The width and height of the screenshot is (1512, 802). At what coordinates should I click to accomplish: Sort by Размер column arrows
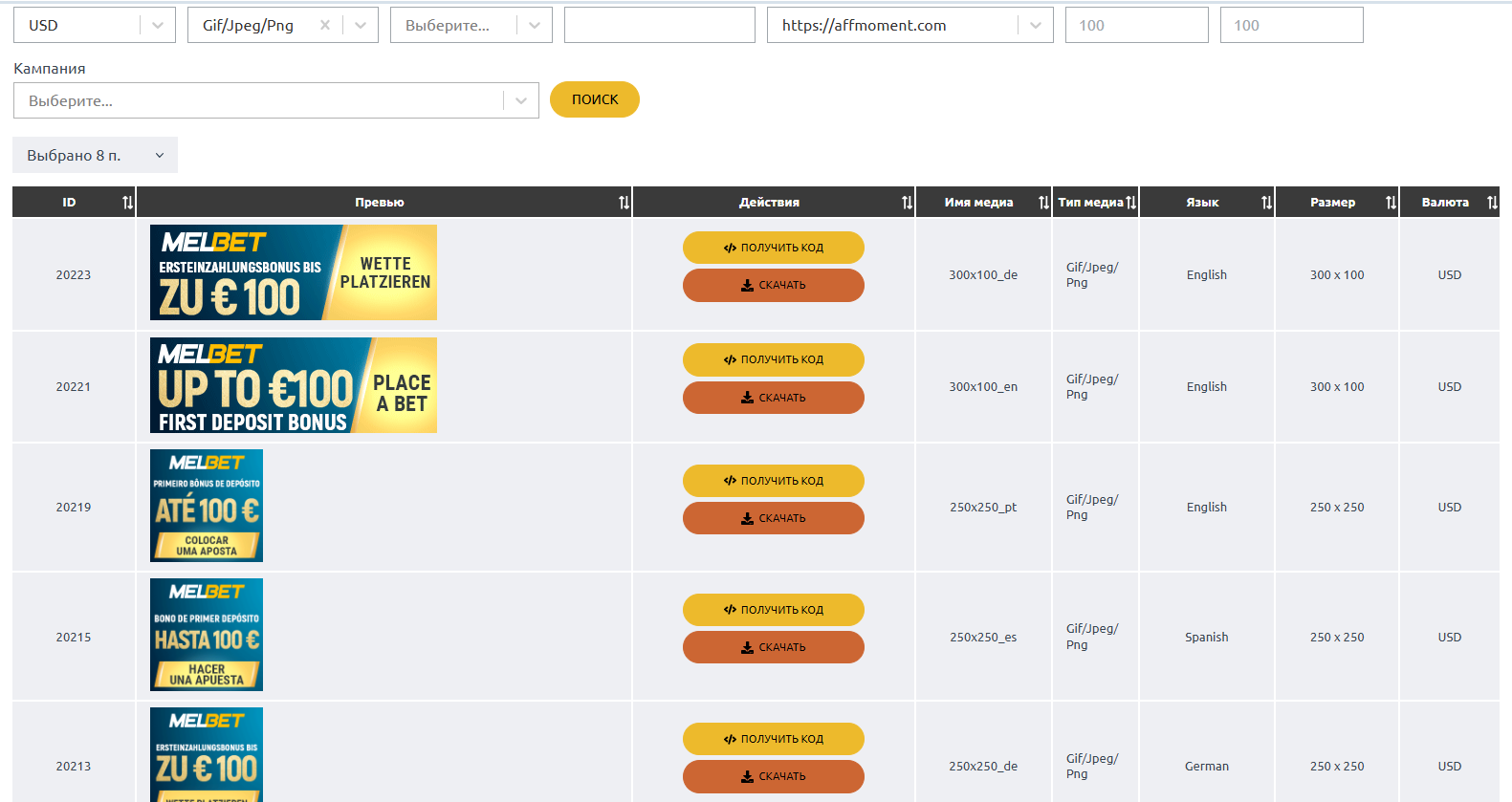1391,203
